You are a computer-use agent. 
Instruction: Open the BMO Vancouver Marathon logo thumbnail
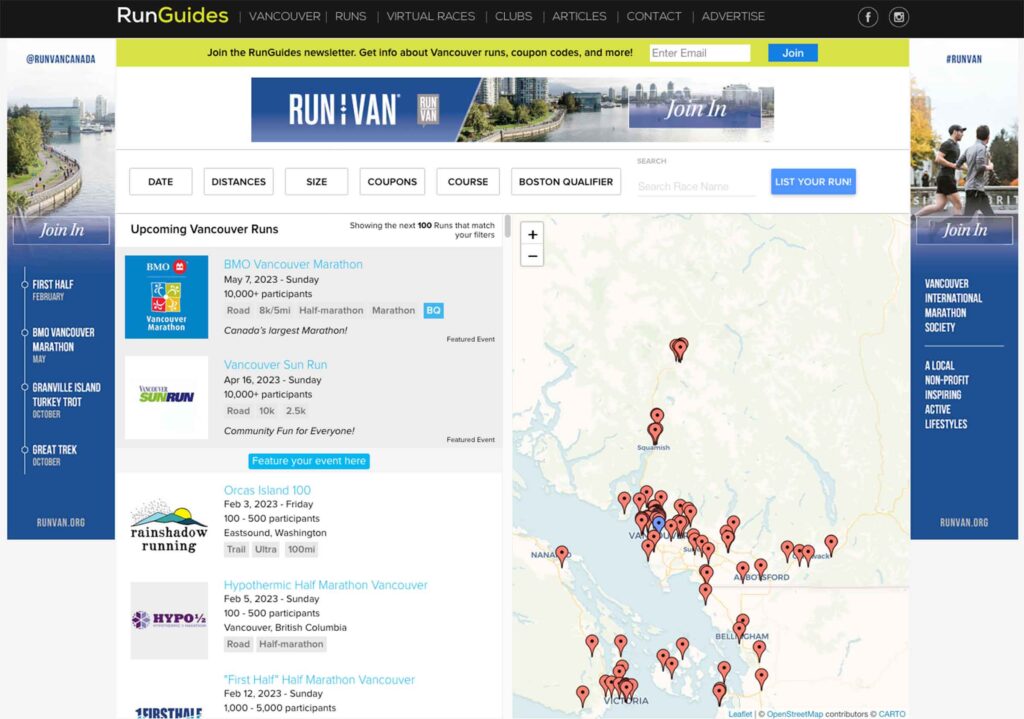click(166, 297)
